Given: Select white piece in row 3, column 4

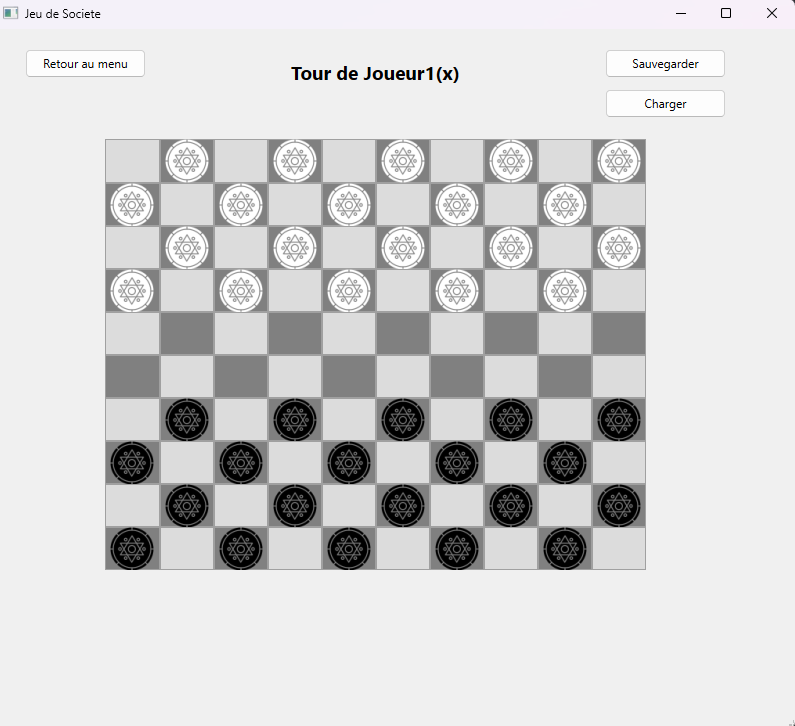Looking at the screenshot, I should click(x=295, y=248).
